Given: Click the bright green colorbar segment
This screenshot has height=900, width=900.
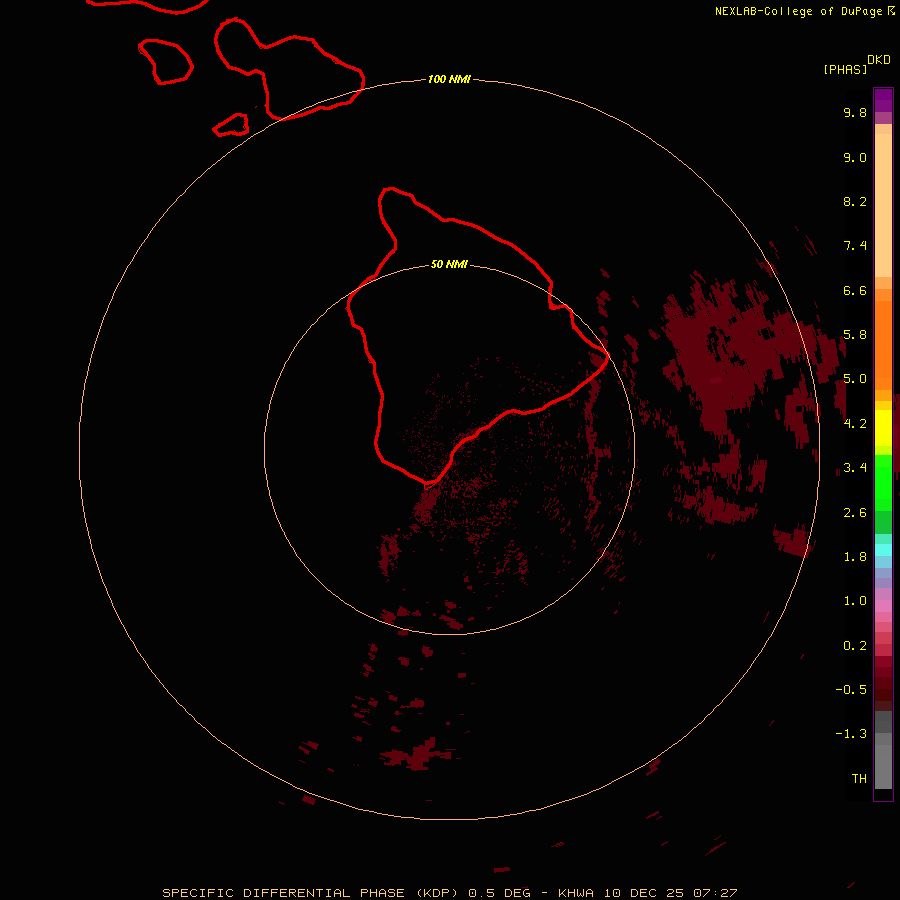Looking at the screenshot, I should tap(883, 483).
